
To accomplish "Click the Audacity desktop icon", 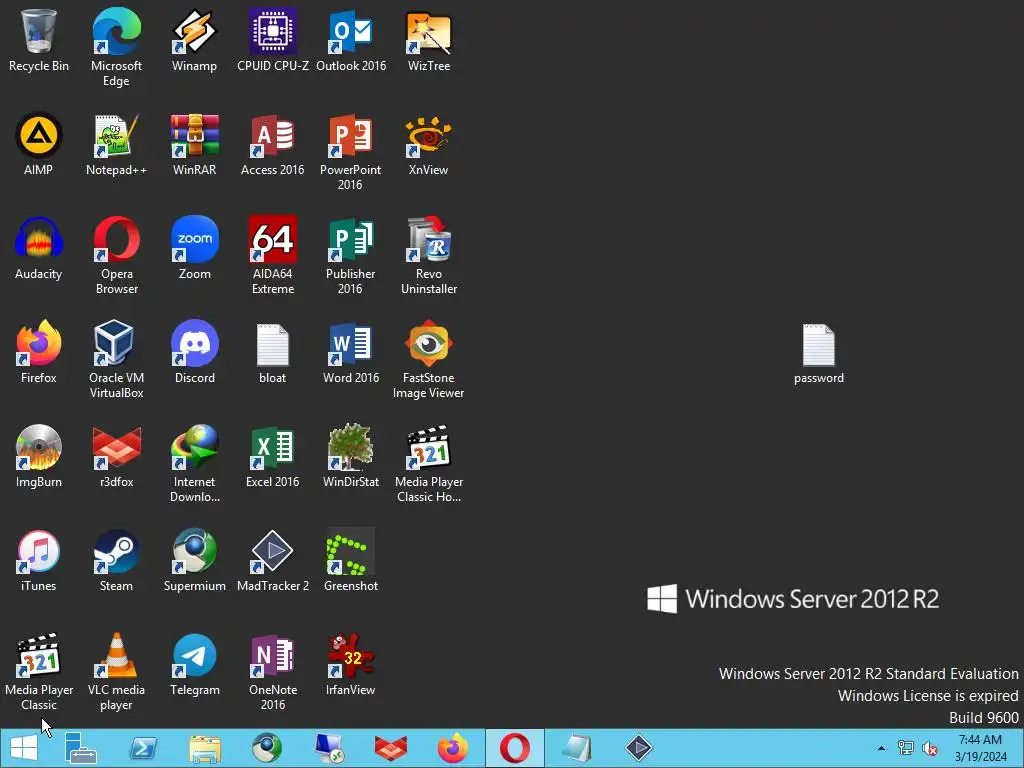I will [x=39, y=248].
